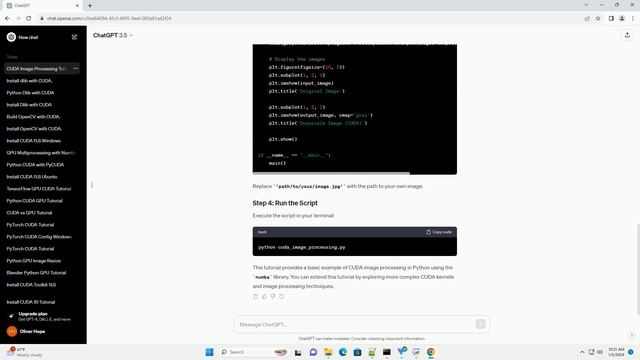640x360 pixels.
Task: Click the page vertical scrollbar
Action: click(638, 269)
